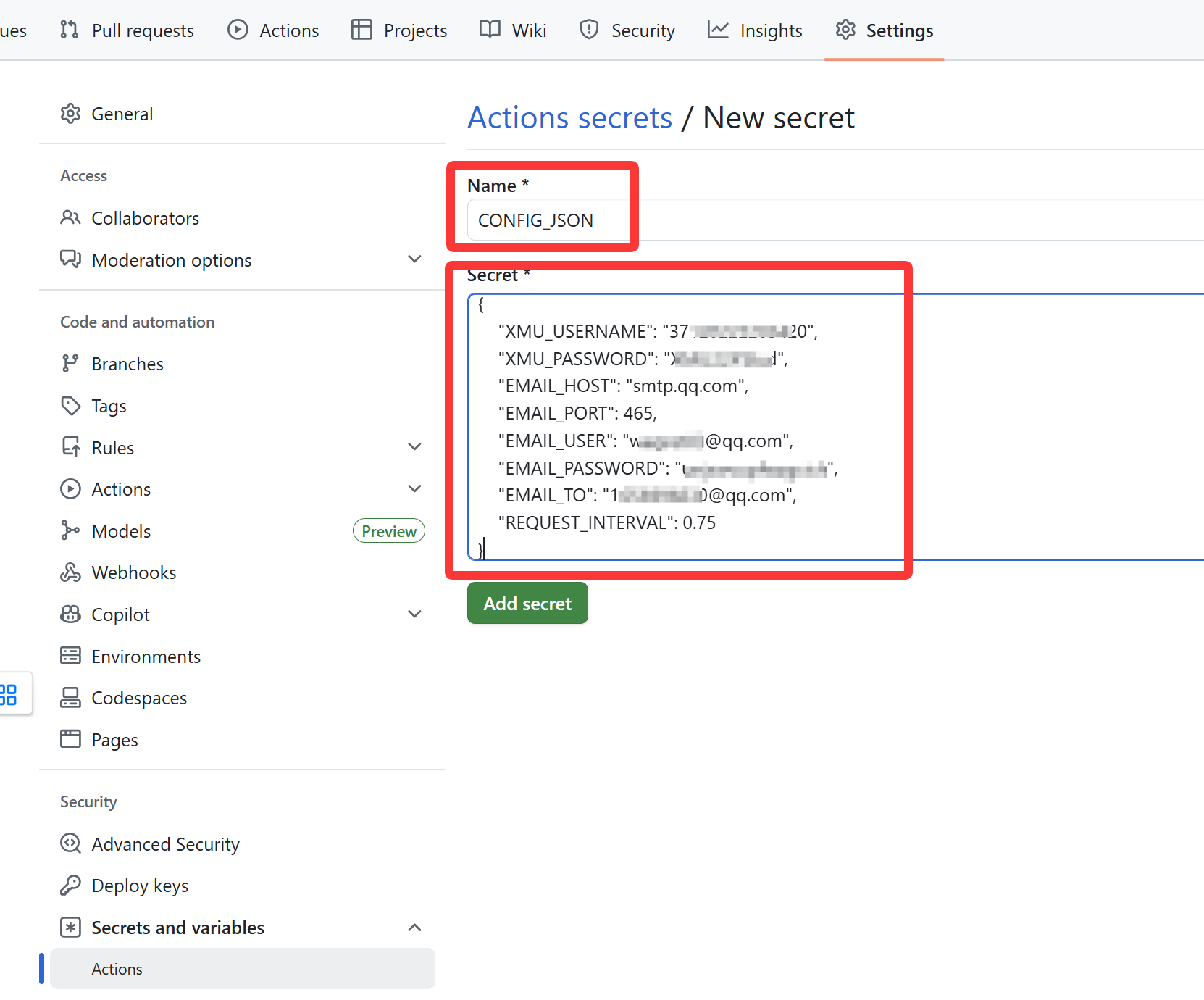
Task: Select the Tags icon
Action: point(70,406)
